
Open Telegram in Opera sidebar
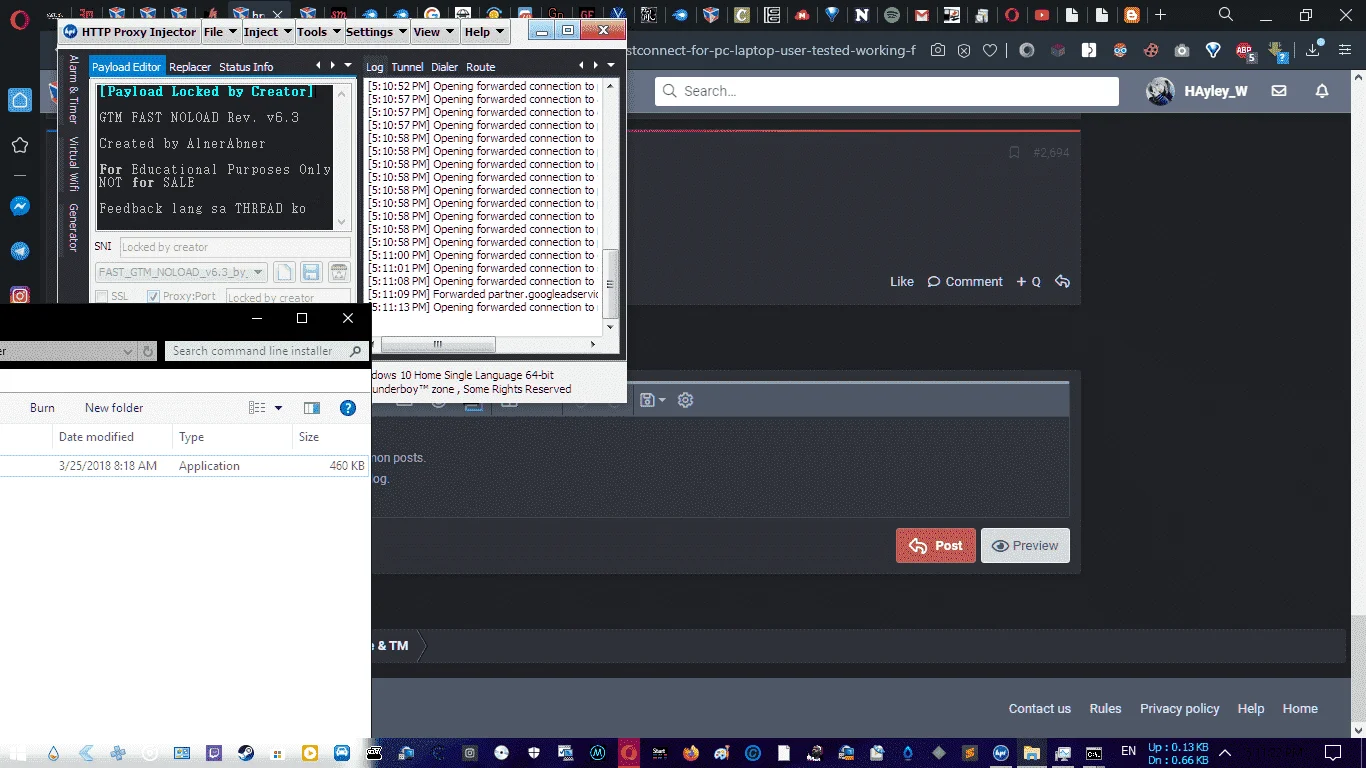(19, 251)
